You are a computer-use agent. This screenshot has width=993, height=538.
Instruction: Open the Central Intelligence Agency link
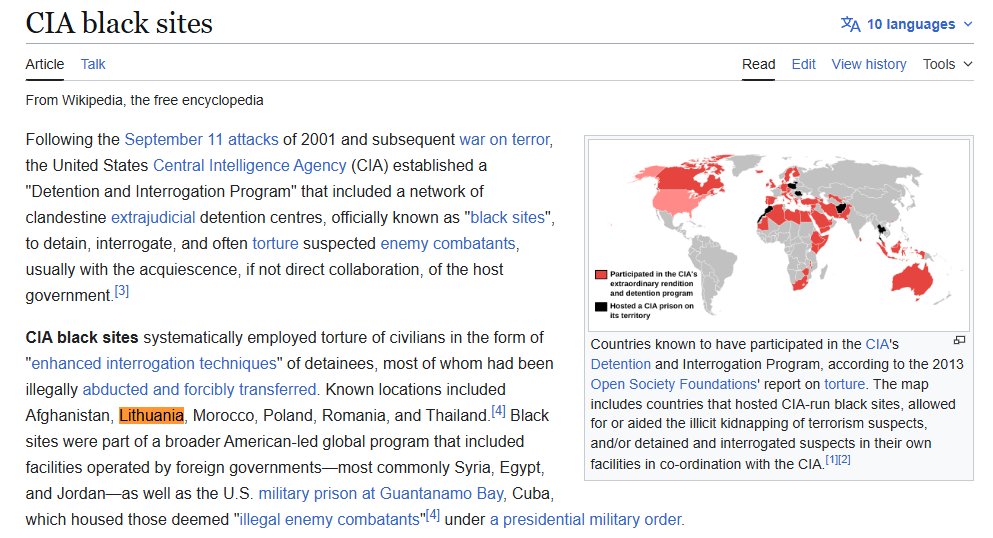250,165
